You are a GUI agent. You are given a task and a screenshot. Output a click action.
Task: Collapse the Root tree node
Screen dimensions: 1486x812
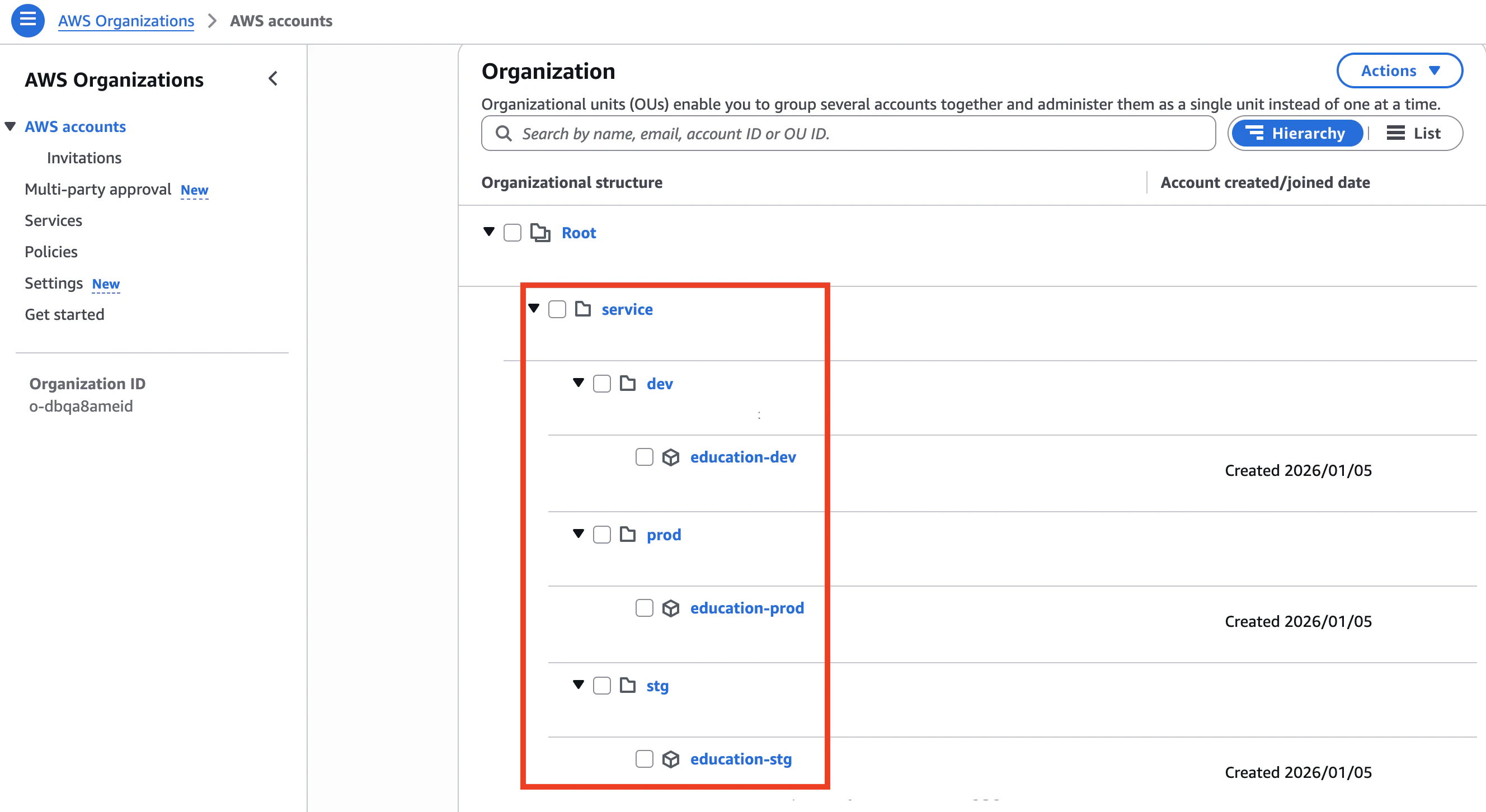(x=488, y=232)
